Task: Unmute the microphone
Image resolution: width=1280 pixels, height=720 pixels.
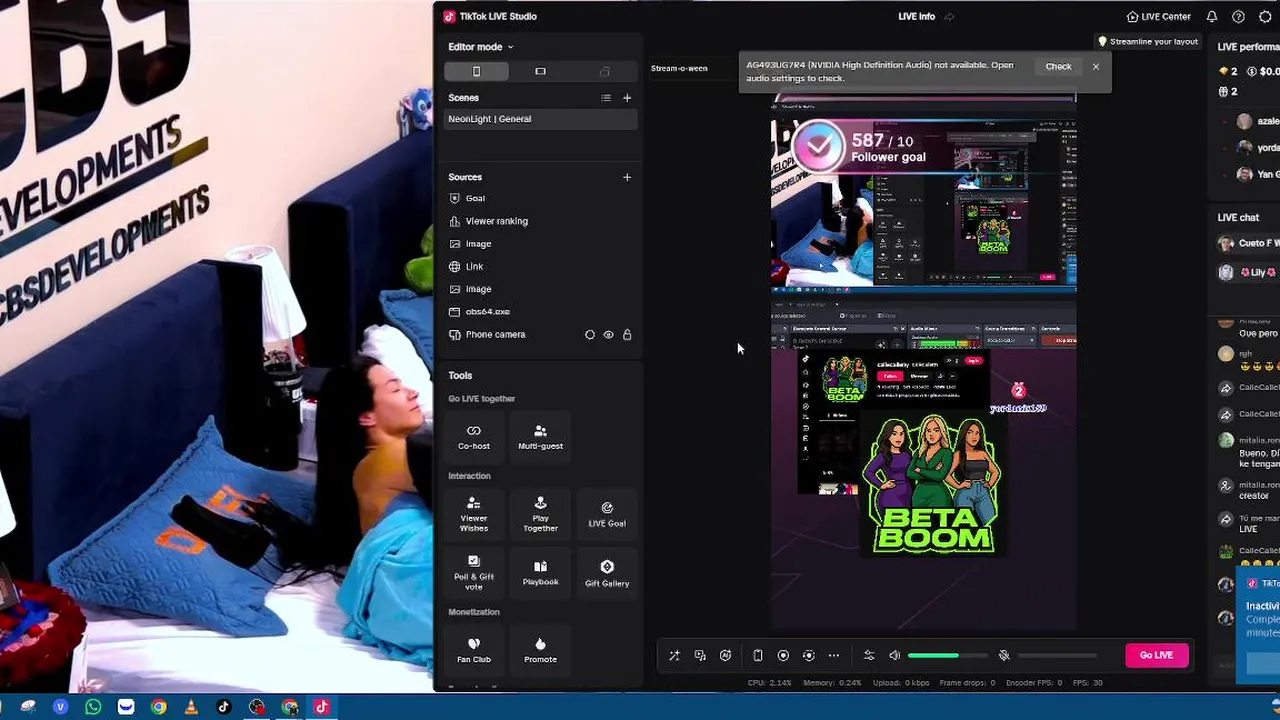Action: coord(1004,656)
